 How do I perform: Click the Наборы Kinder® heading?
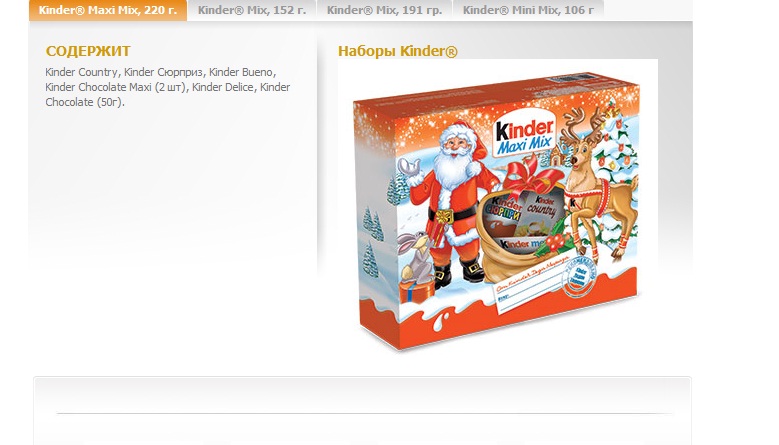(x=397, y=51)
